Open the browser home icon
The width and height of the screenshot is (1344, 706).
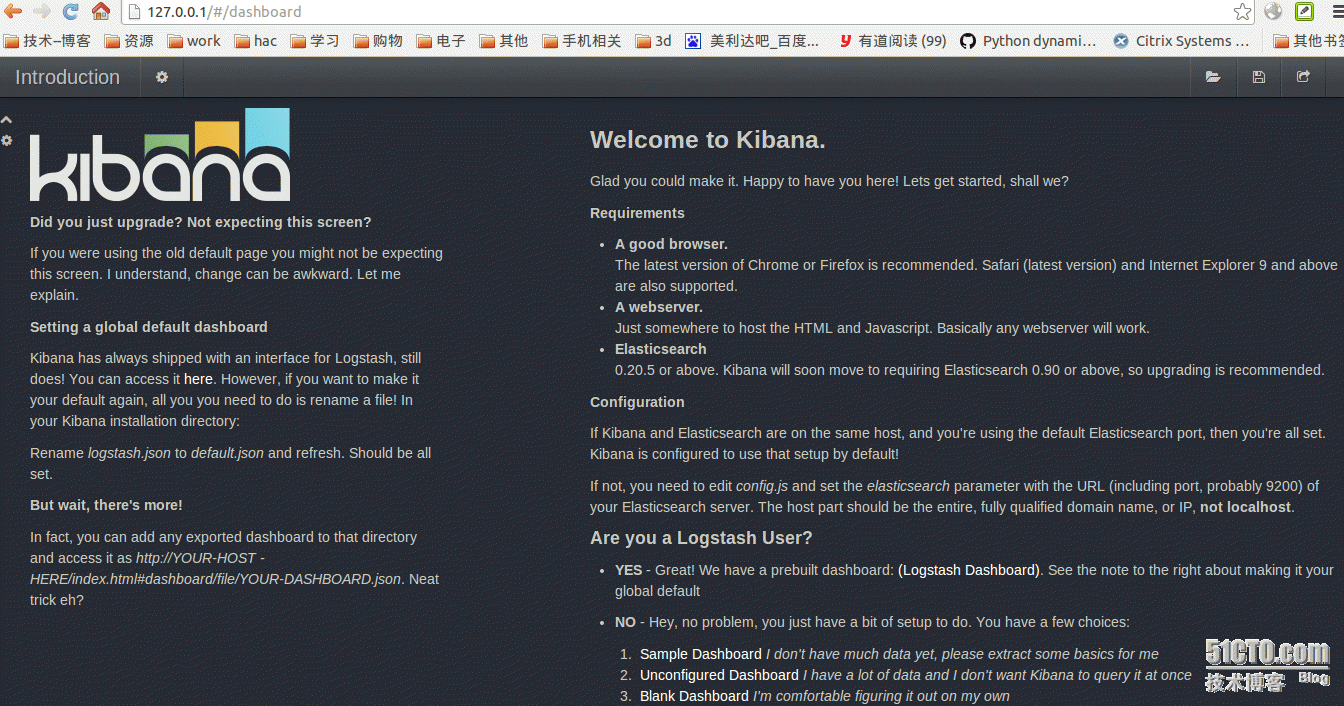(x=101, y=12)
